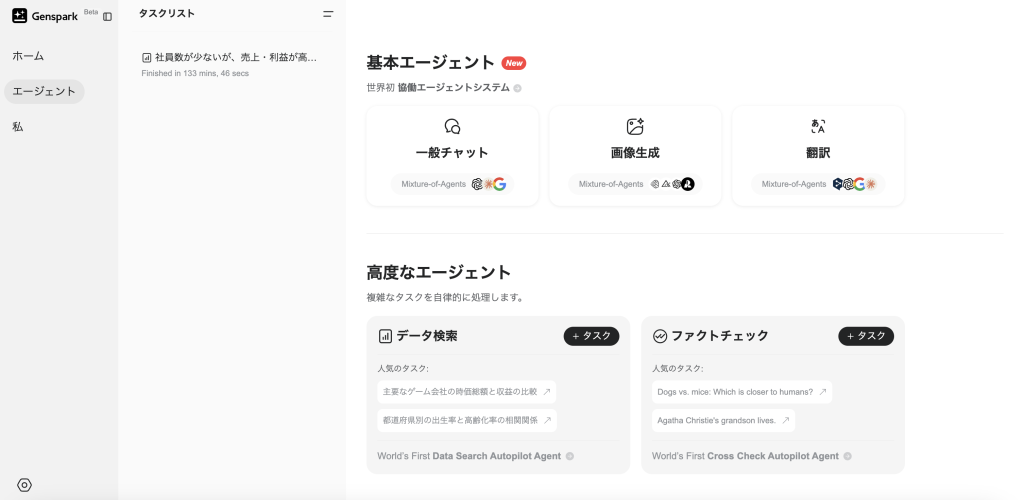Image resolution: width=1024 pixels, height=500 pixels.
Task: Open the 社員数が少ないが task entry
Action: click(231, 58)
